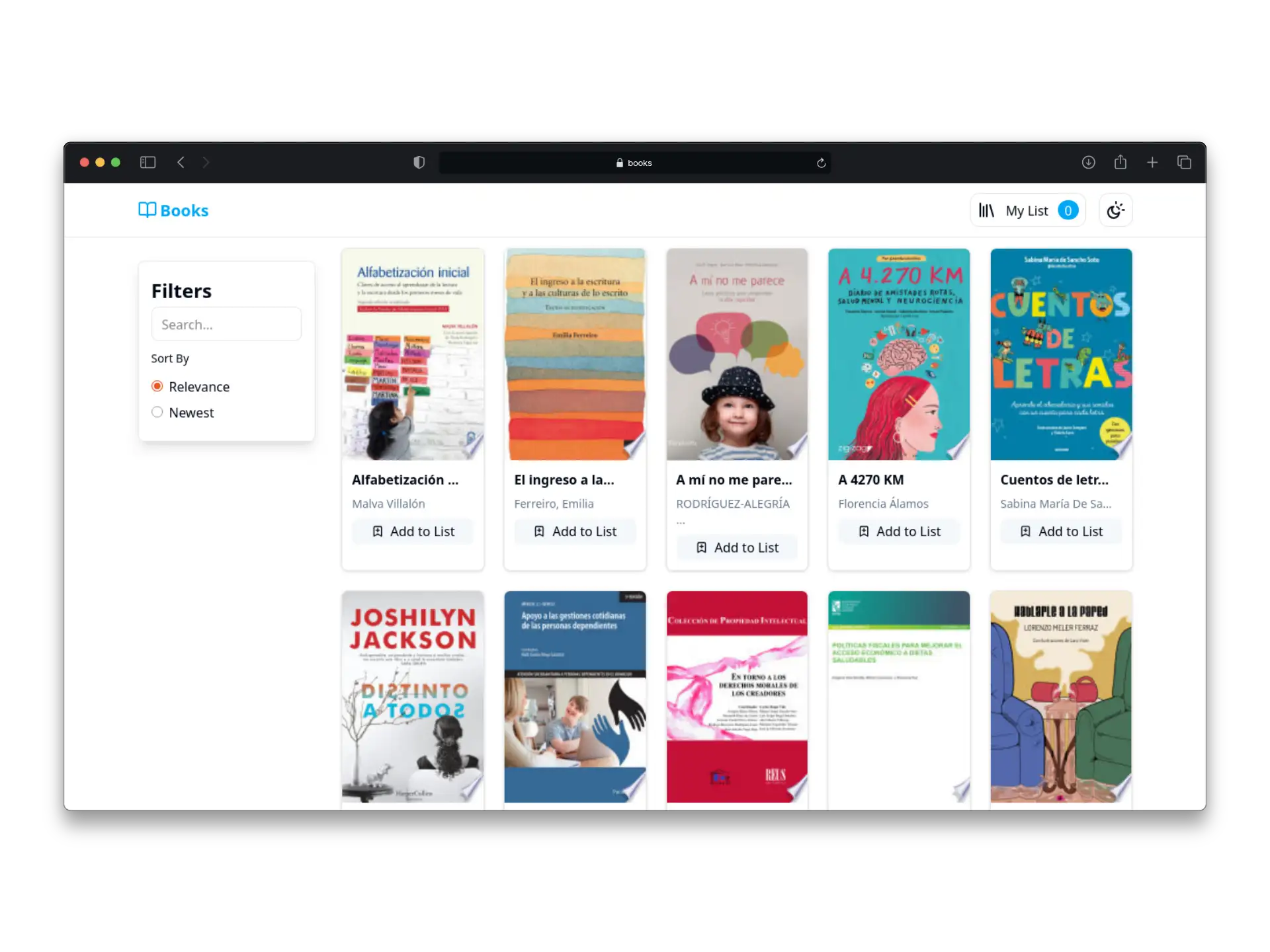
Task: Toggle the browser sidebar icon
Action: (x=148, y=163)
